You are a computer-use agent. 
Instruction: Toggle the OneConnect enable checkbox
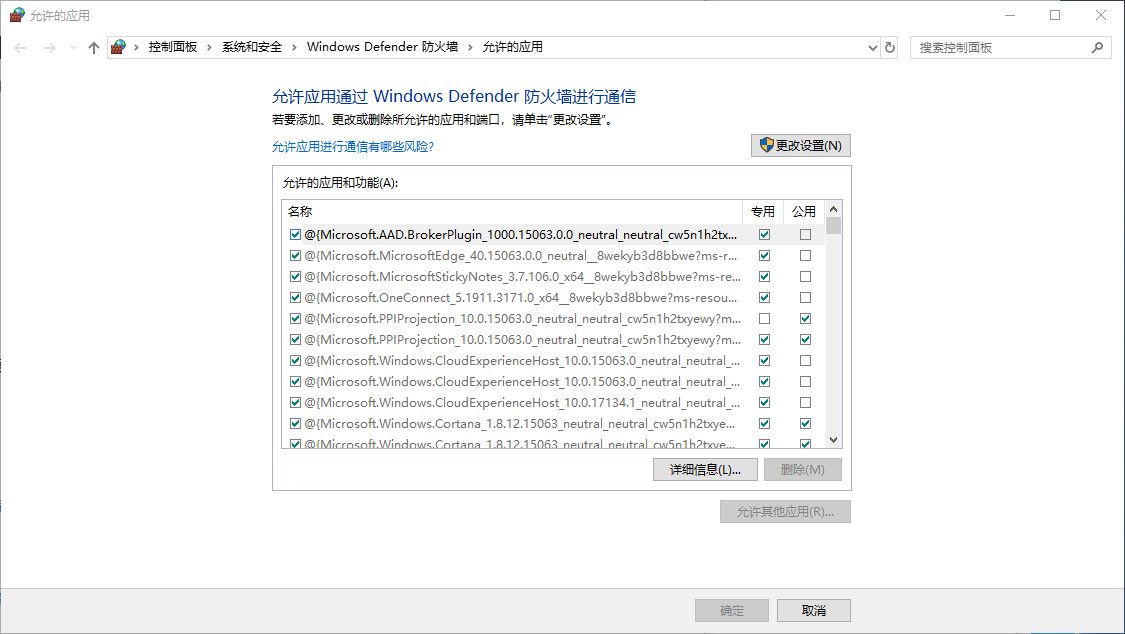295,297
